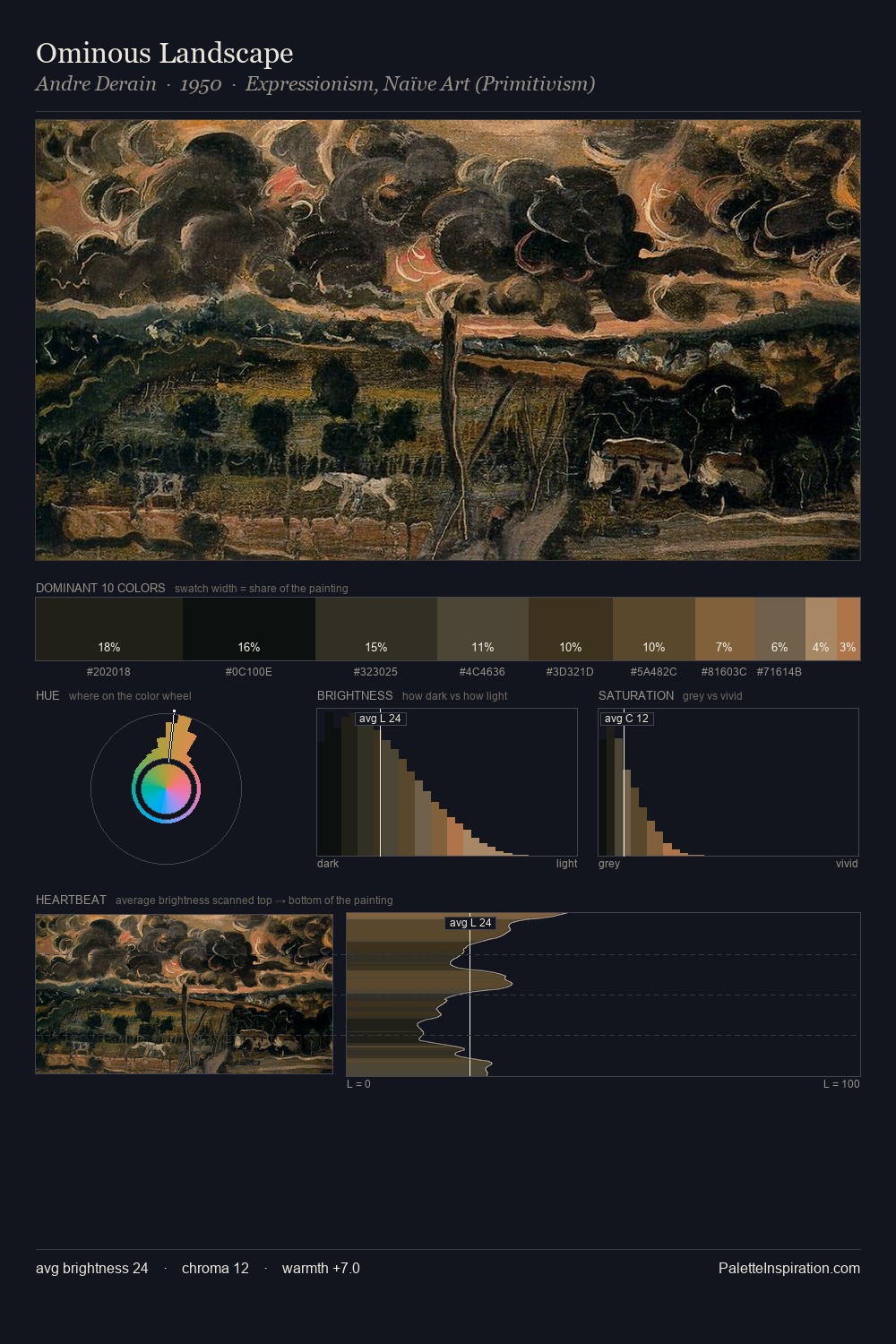896x1344 pixels.
Task: Click the hex label '#202018'
Action: [108, 671]
